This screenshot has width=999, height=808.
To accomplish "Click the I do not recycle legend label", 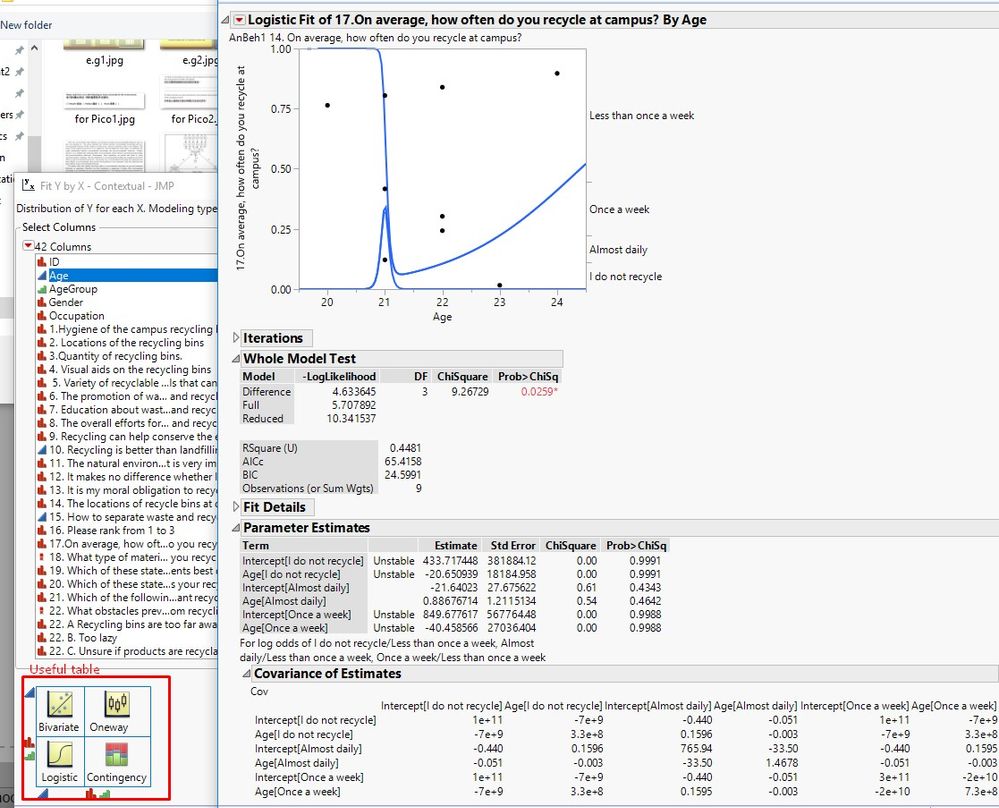I will [x=626, y=276].
